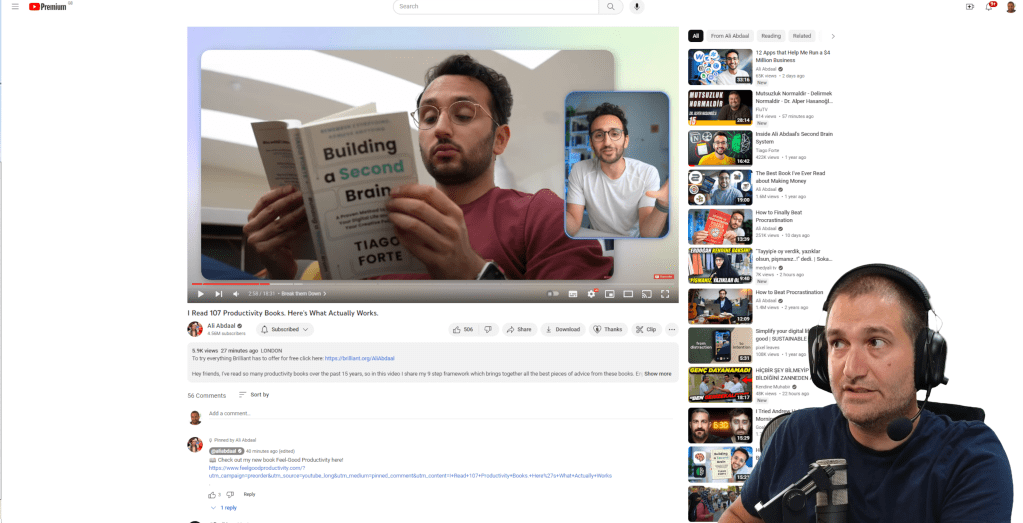
Task: Share the video
Action: click(519, 329)
